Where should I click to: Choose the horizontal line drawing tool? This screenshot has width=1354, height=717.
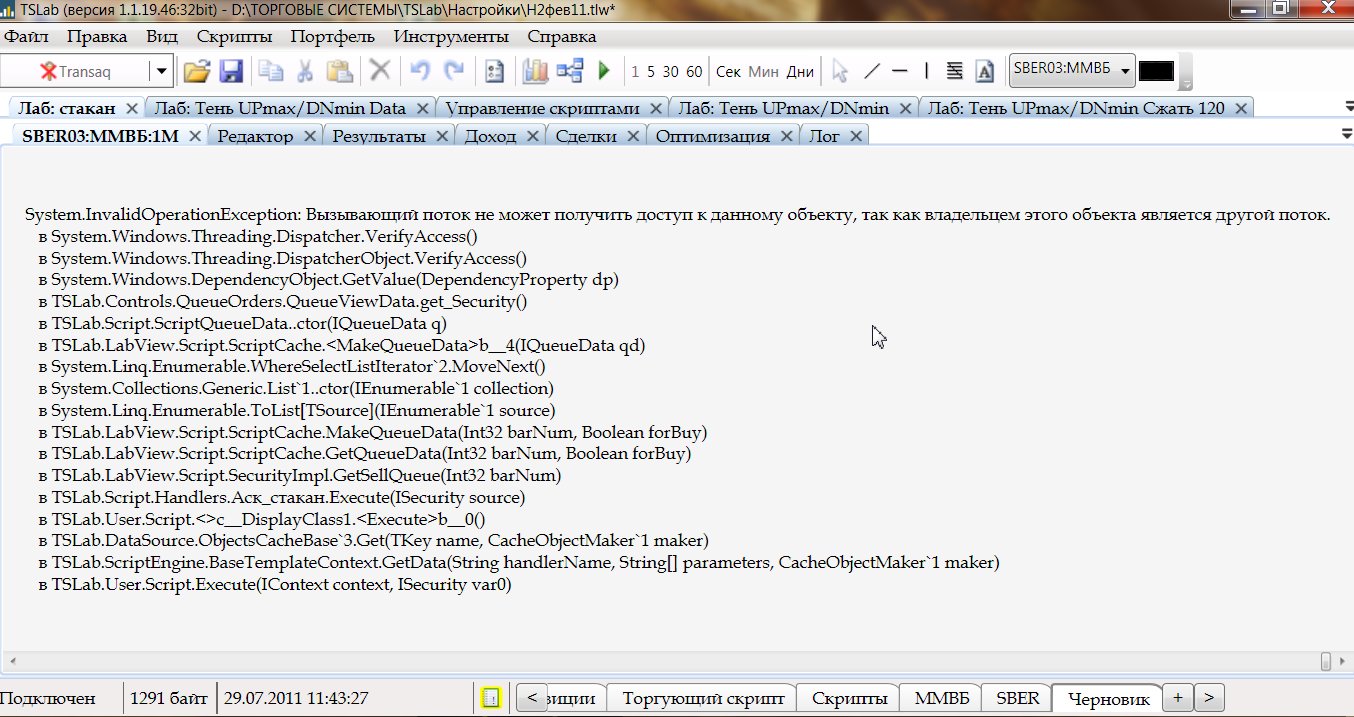tap(899, 71)
